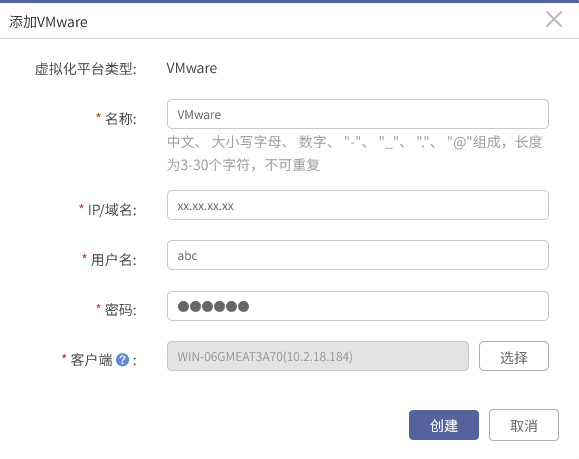Focus the 密码 password field
The image size is (579, 459).
(357, 306)
